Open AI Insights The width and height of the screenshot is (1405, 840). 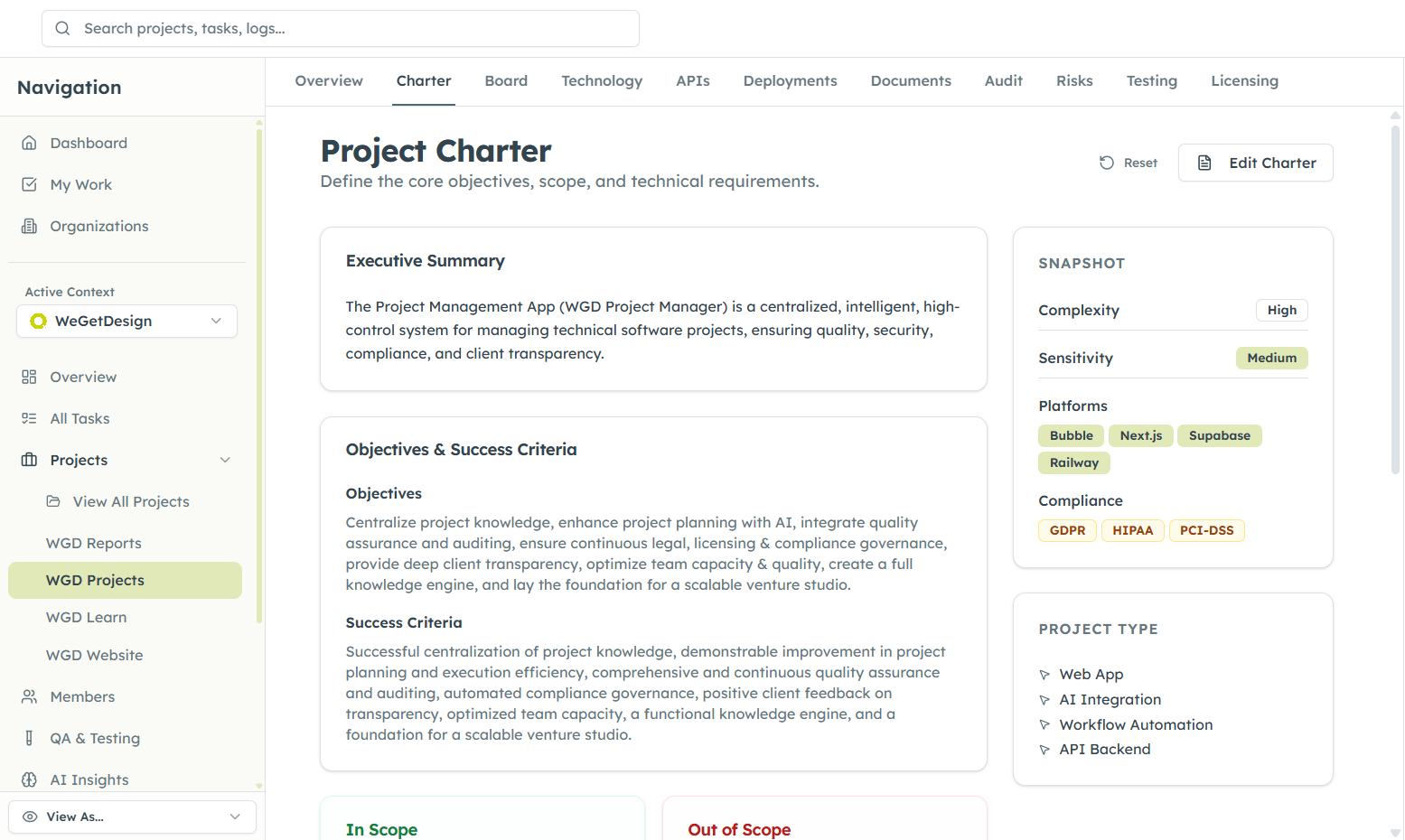(x=89, y=779)
